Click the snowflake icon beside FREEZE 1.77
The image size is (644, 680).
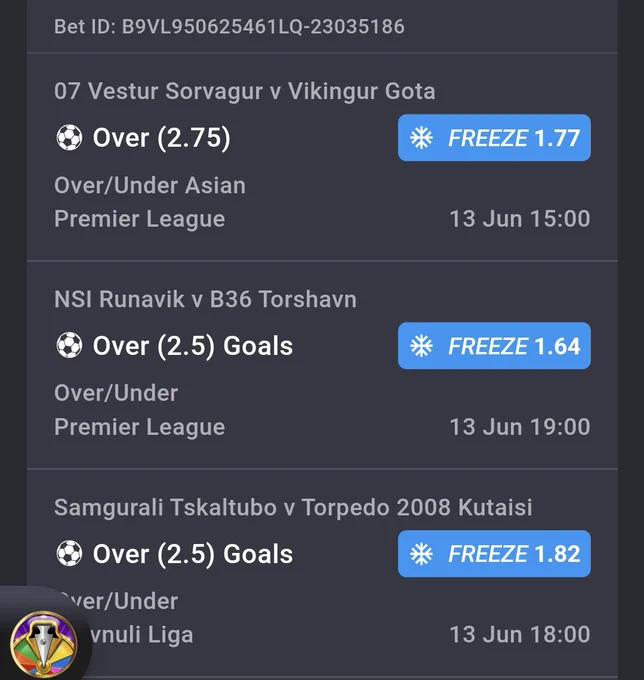(421, 138)
